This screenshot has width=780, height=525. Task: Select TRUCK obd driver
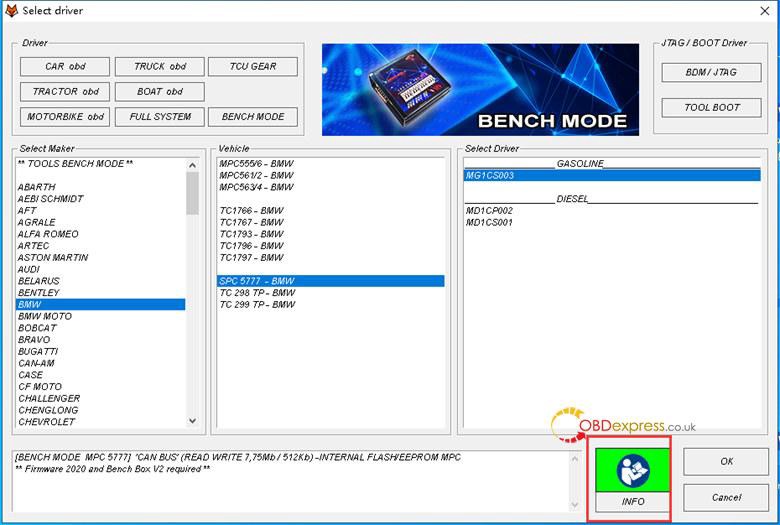tap(160, 66)
